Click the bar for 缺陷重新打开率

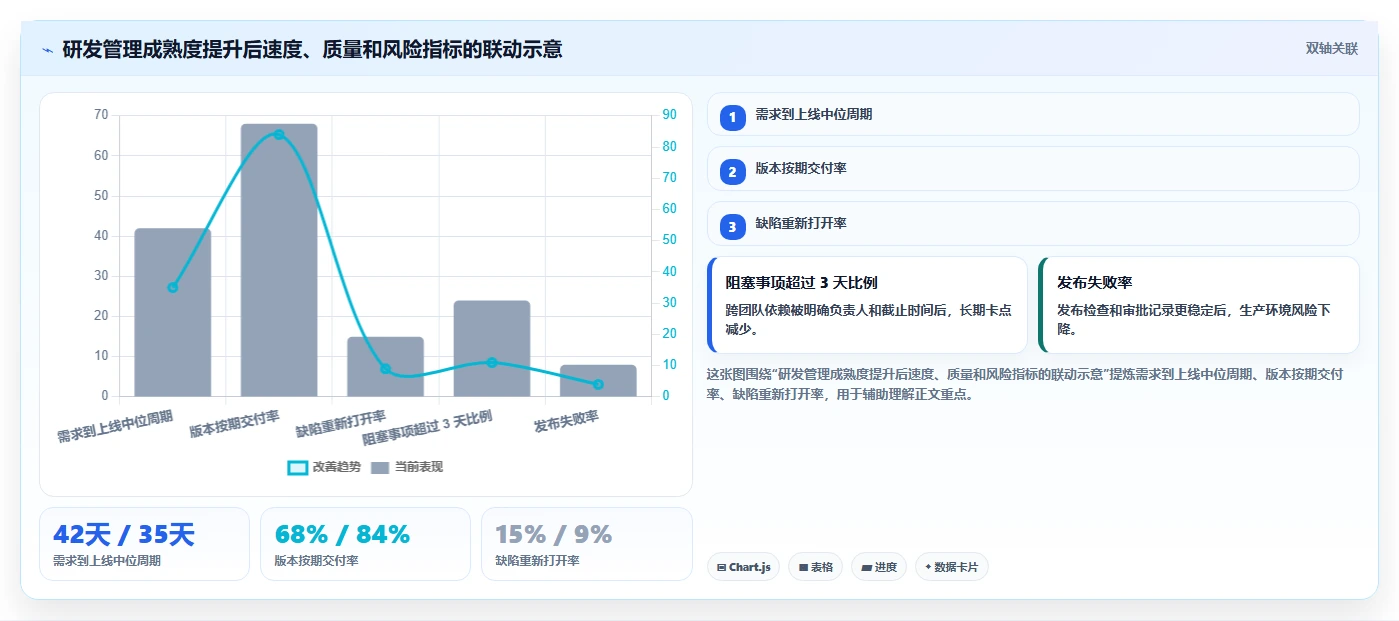pos(385,366)
